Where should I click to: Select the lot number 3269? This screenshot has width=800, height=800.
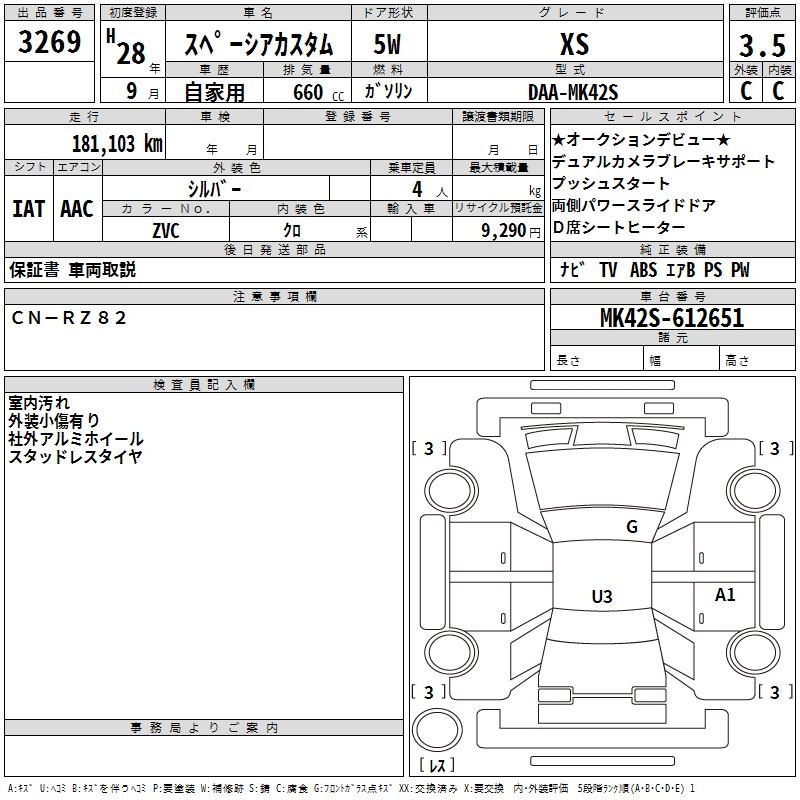pos(51,43)
